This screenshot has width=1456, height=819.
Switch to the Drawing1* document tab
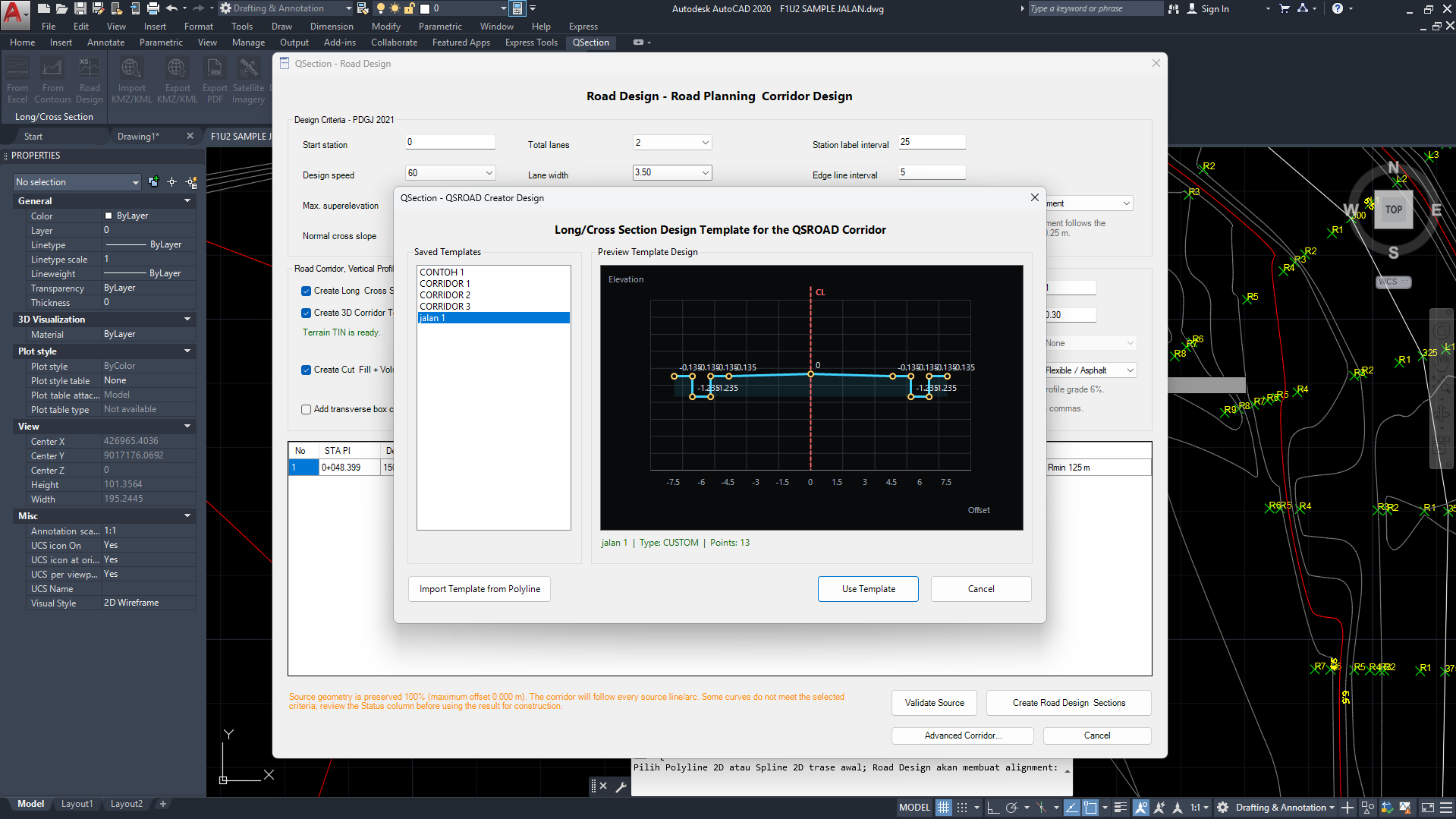pos(139,137)
